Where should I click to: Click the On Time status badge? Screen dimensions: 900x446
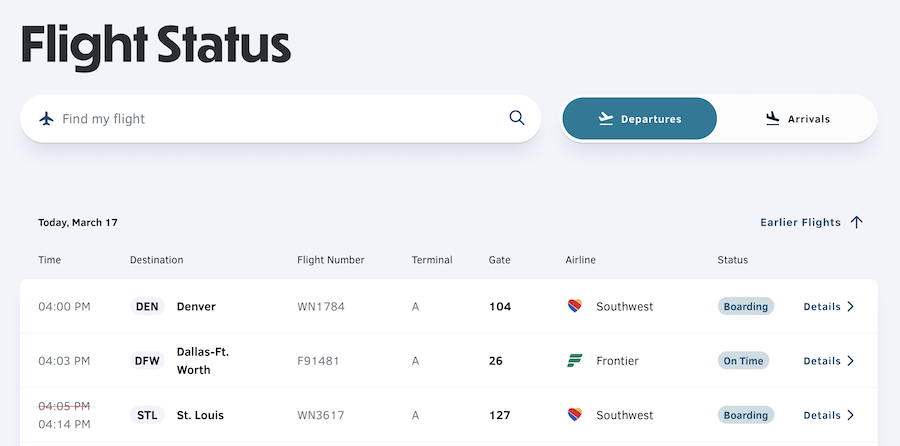[743, 361]
